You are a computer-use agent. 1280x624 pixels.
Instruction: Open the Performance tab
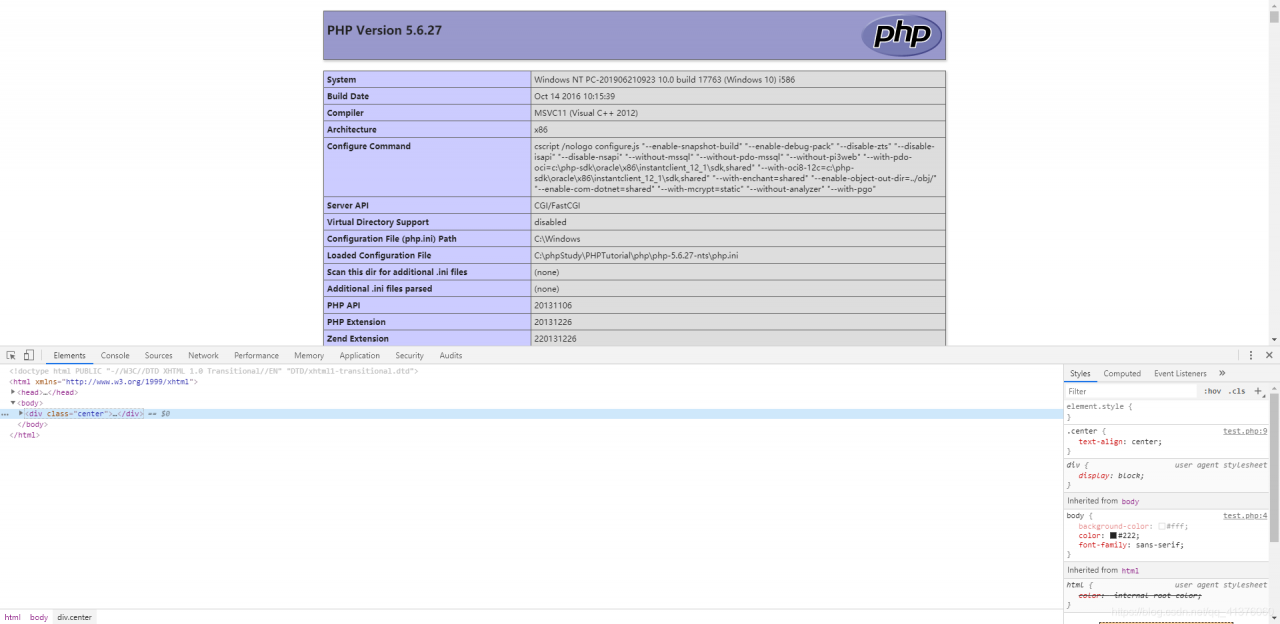coord(257,355)
